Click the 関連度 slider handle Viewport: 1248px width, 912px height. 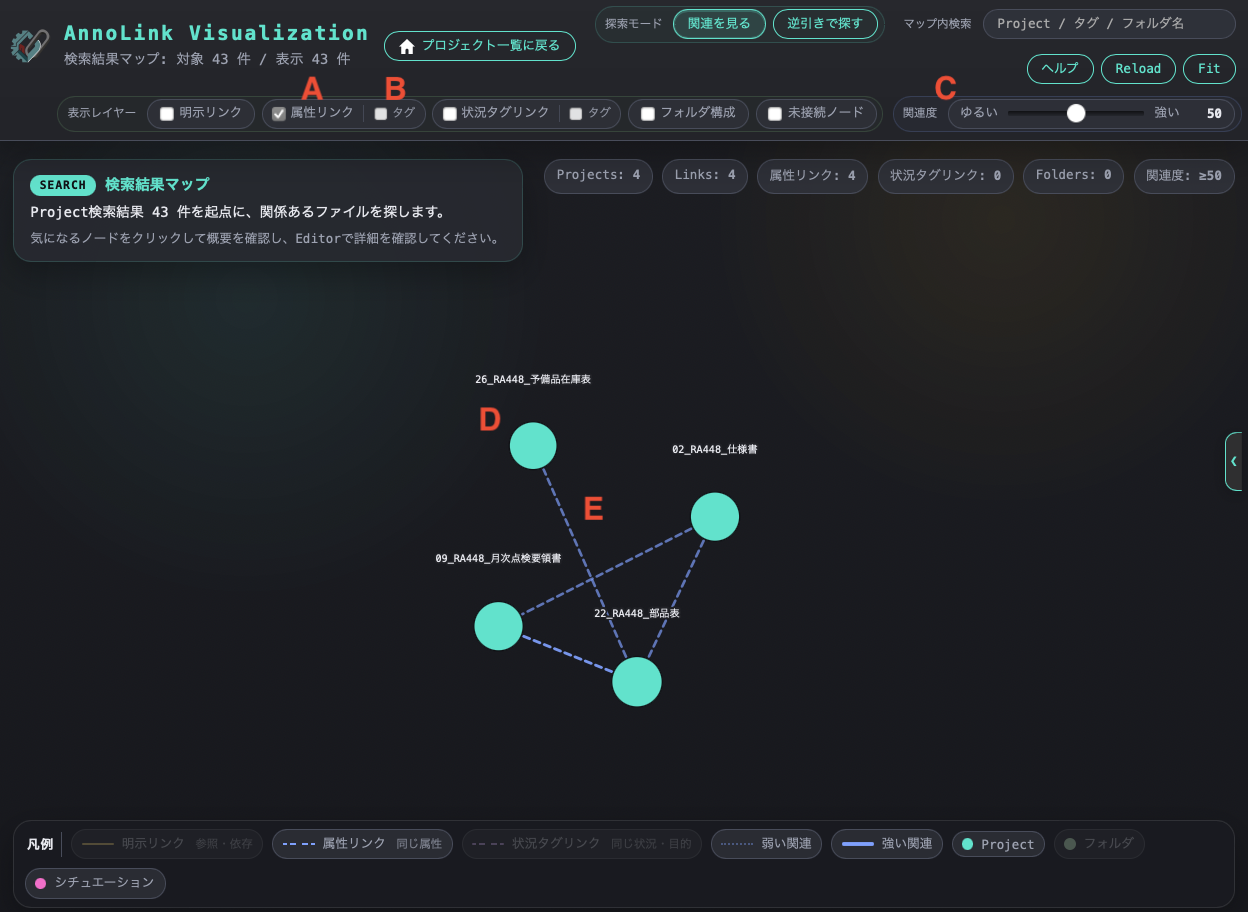click(1076, 113)
